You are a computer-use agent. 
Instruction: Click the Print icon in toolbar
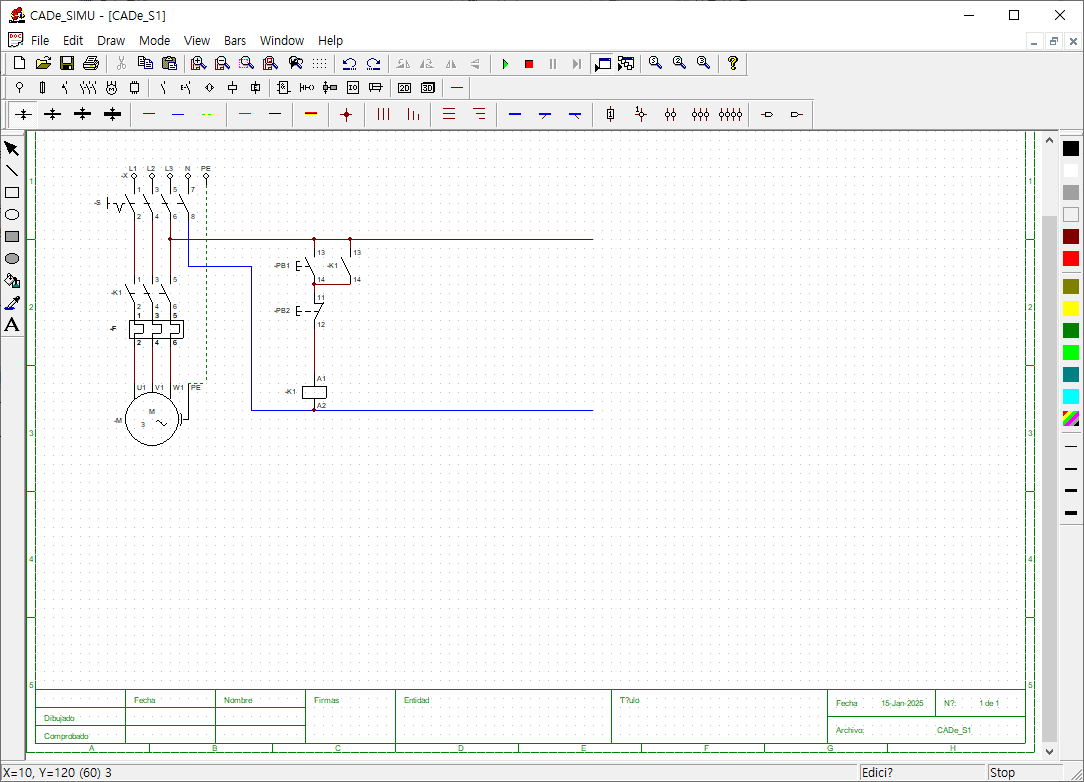point(91,64)
